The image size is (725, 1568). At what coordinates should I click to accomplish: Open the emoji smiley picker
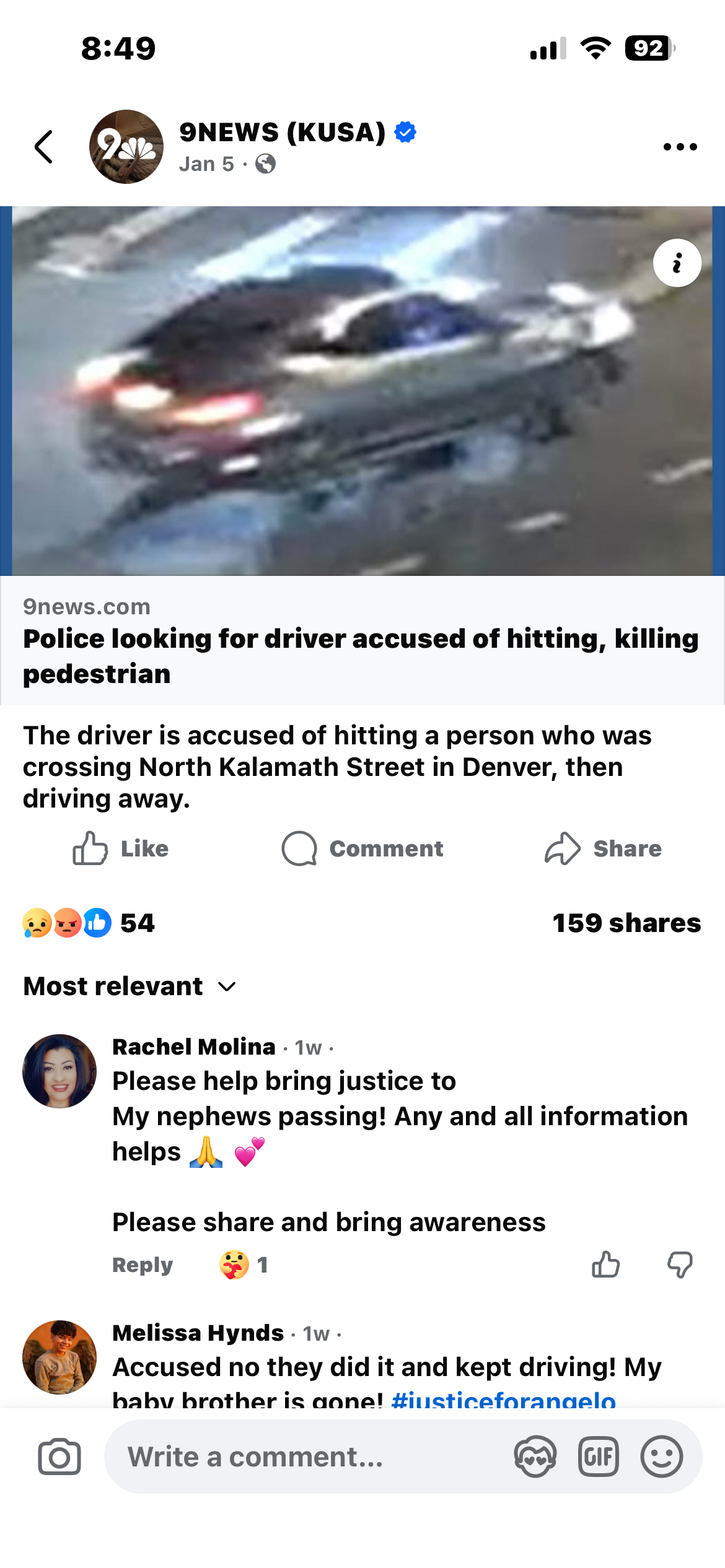661,1457
